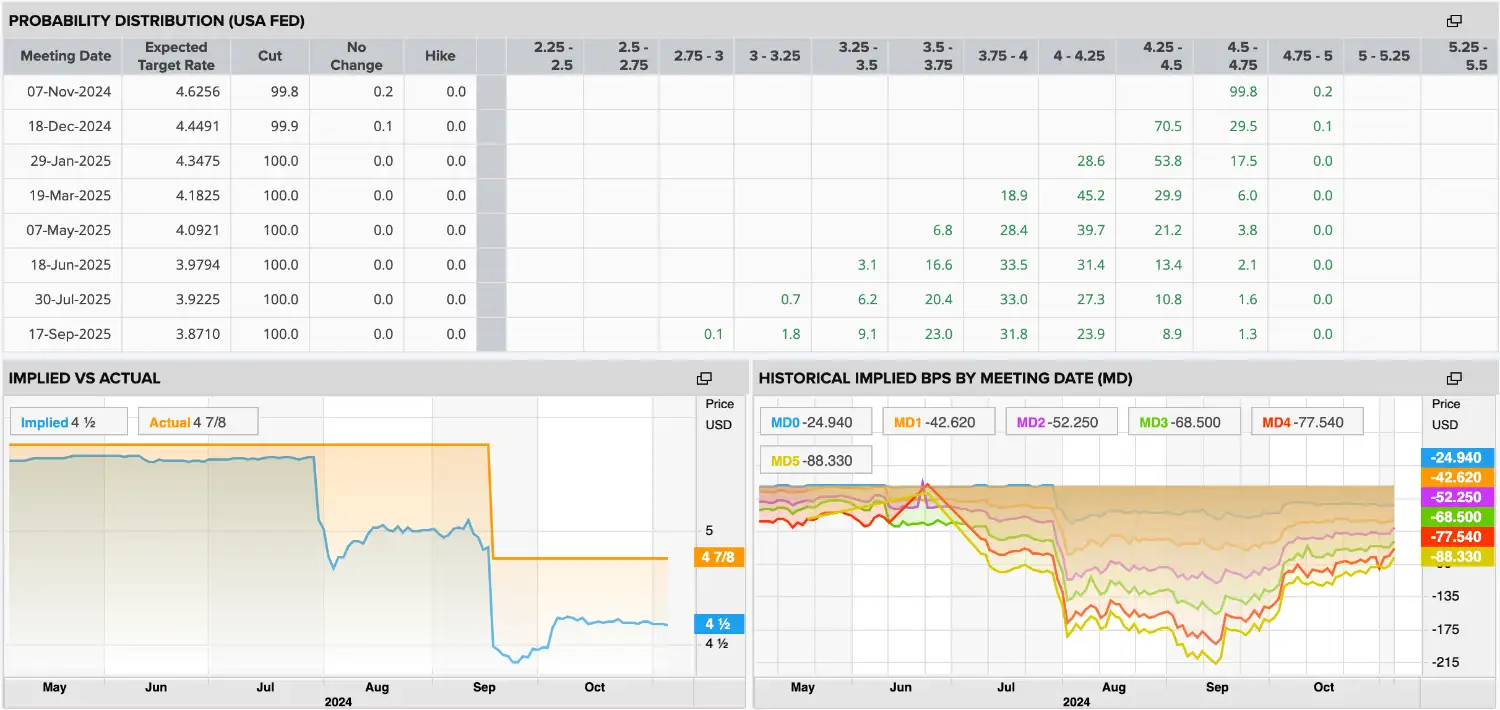Click the -215 tick on Historical BPS price axis
1500x710 pixels.
click(1446, 662)
